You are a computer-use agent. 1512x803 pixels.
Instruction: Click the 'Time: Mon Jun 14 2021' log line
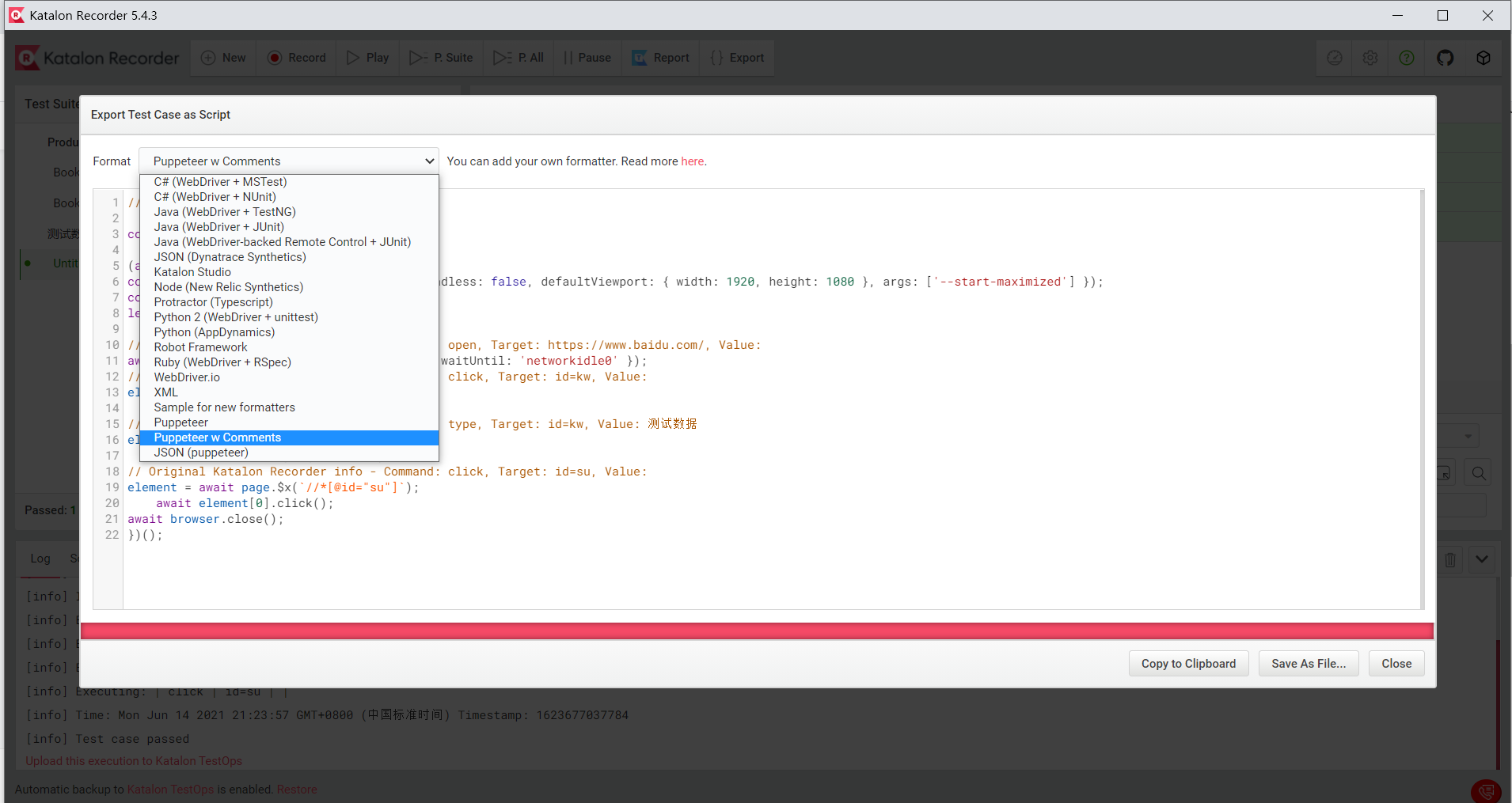point(328,715)
